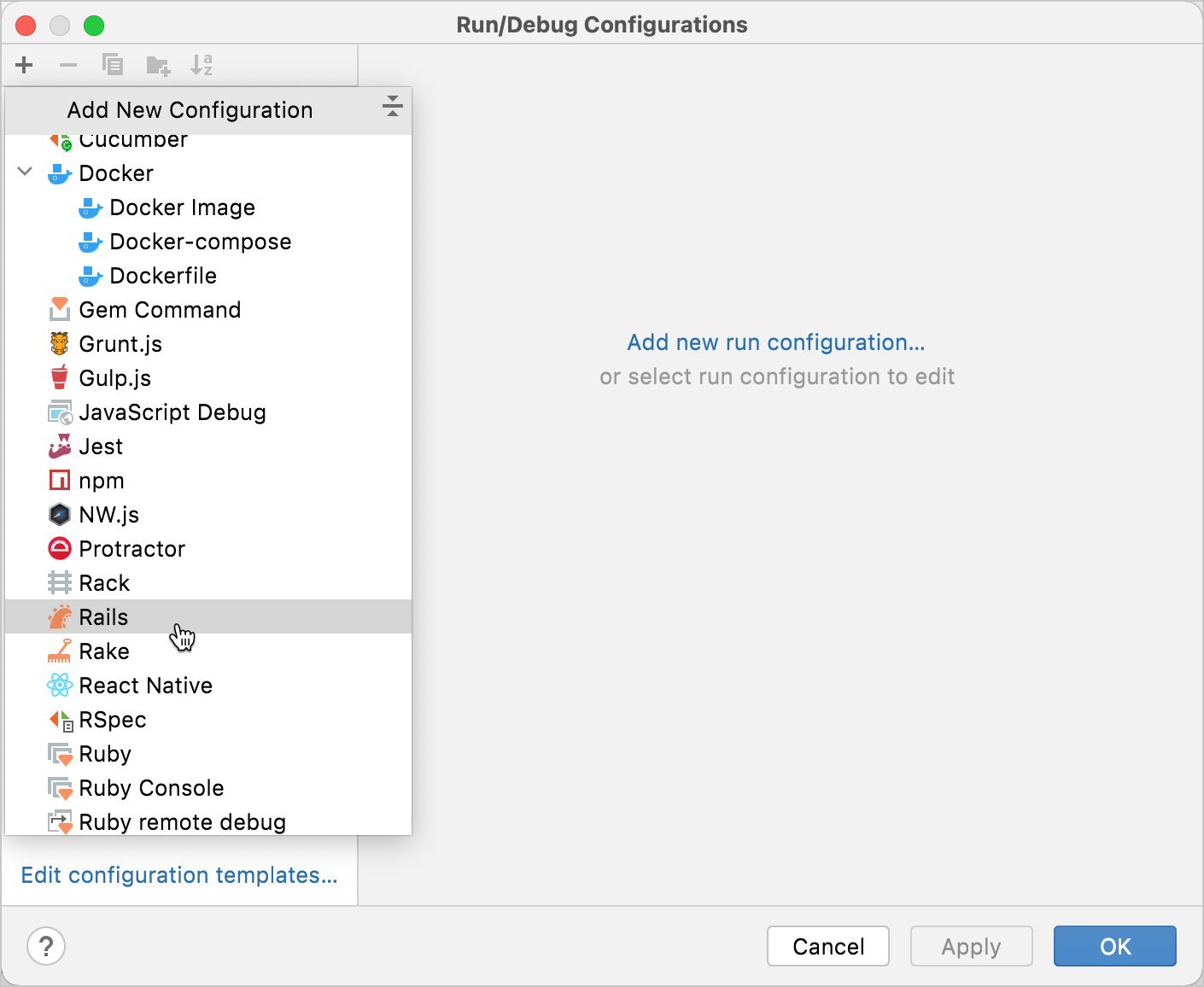Click the Ruby Console icon
Image resolution: width=1204 pixels, height=987 pixels.
click(60, 788)
